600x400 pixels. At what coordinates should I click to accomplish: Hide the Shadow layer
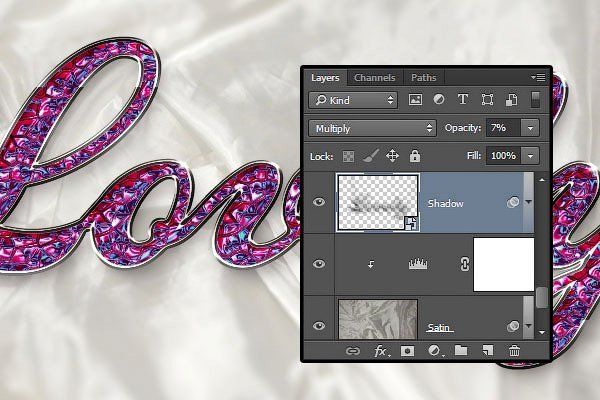tap(319, 202)
